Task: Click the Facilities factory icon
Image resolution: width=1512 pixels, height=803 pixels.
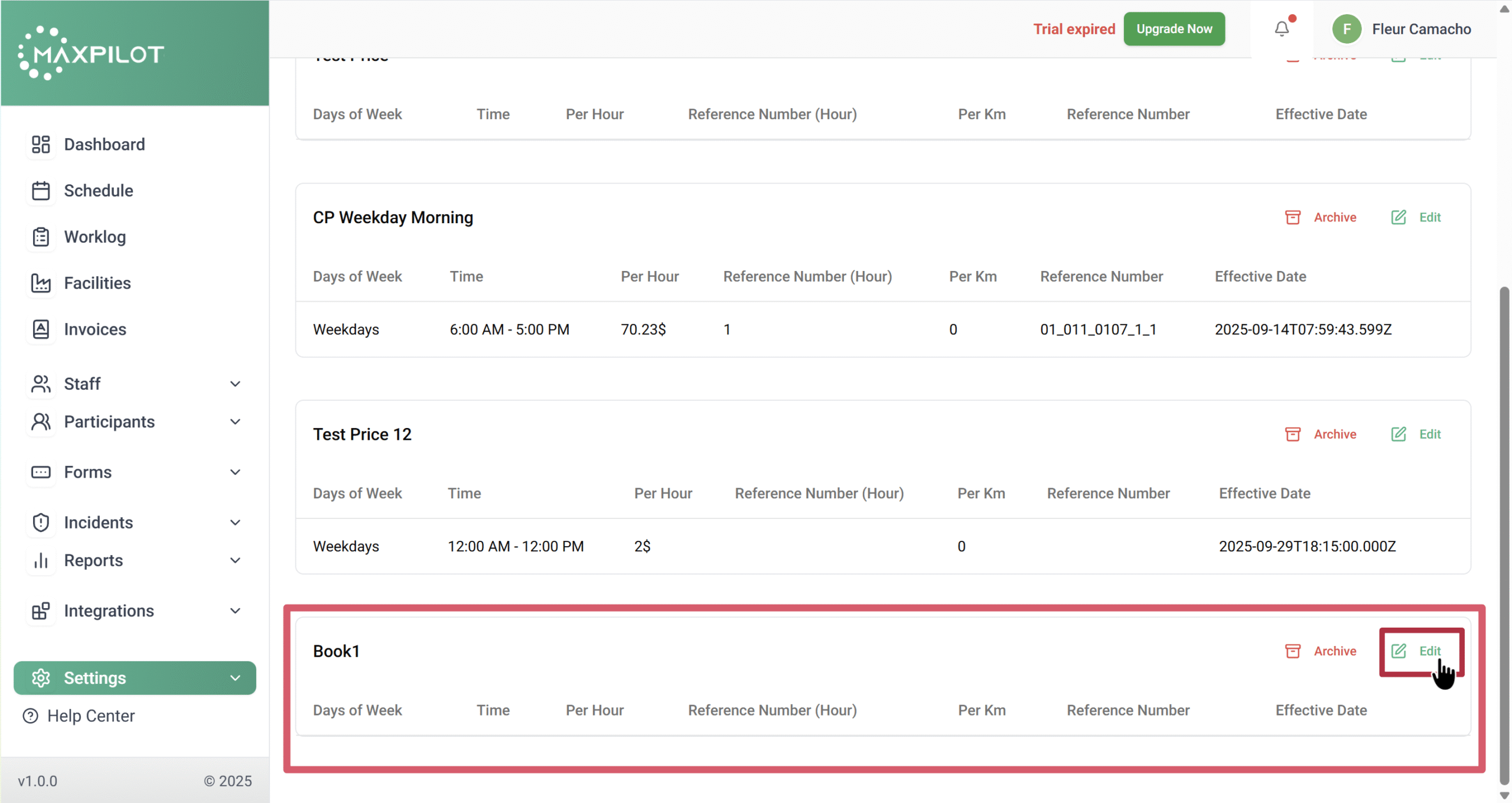Action: point(41,283)
